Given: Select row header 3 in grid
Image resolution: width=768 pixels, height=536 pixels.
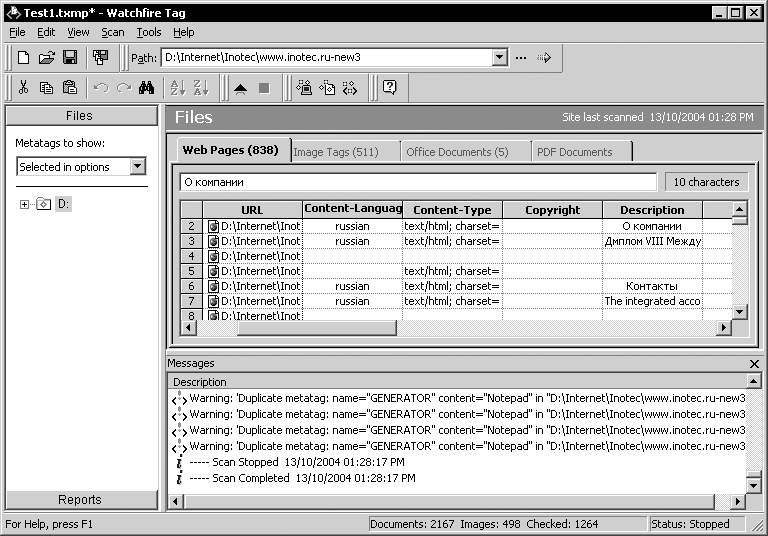Looking at the screenshot, I should [x=192, y=241].
